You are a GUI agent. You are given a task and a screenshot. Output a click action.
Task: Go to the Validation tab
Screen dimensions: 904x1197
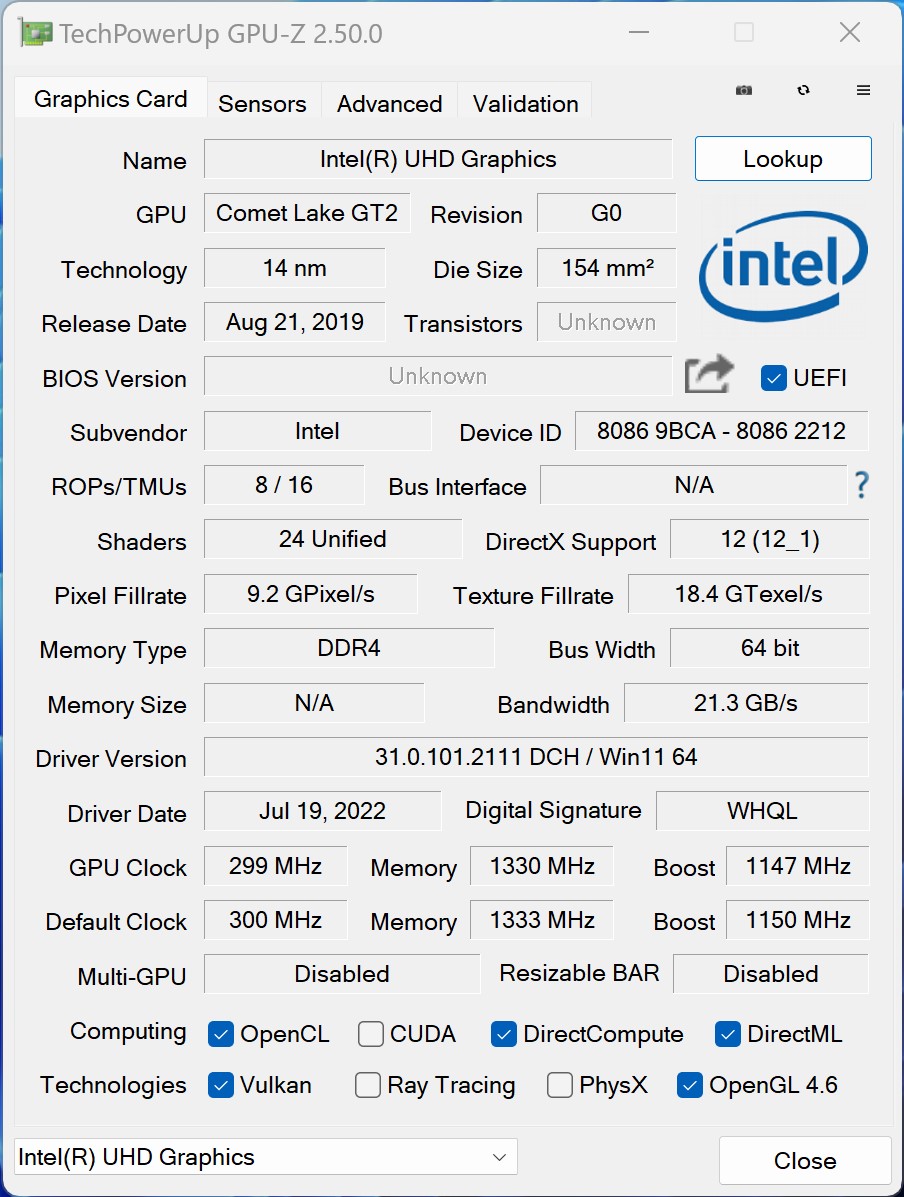(525, 103)
